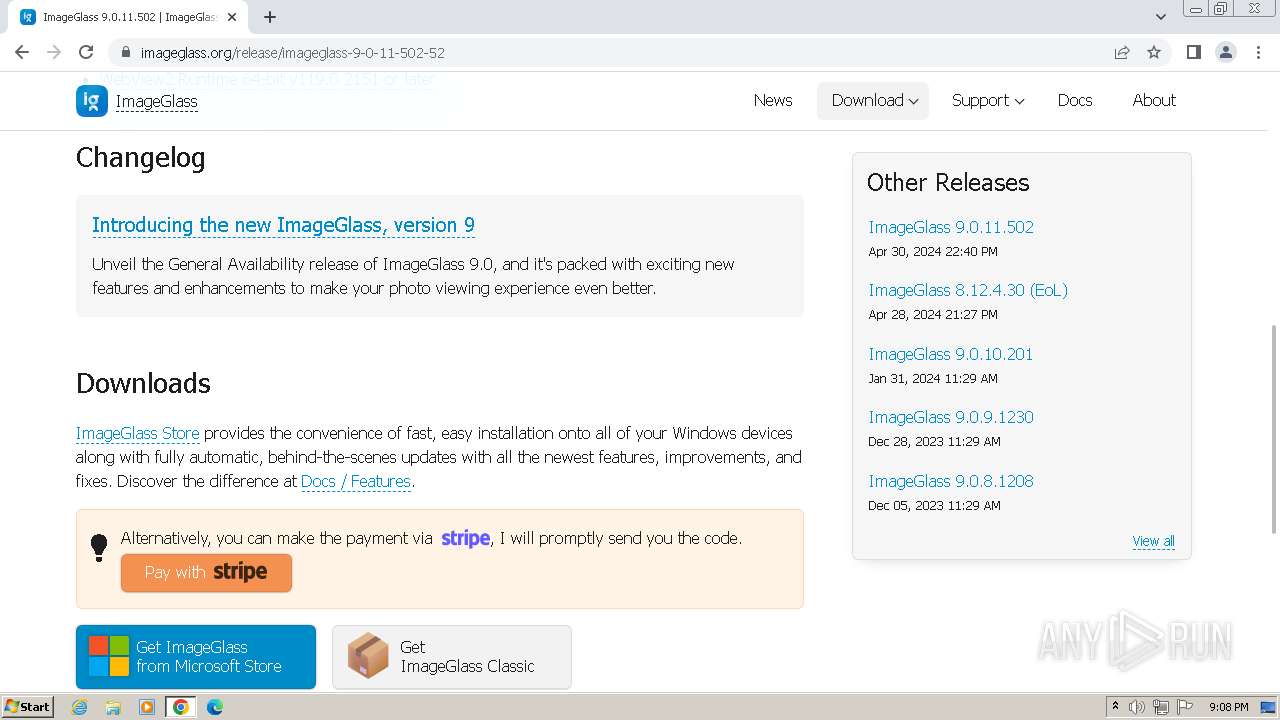The height and width of the screenshot is (720, 1280).
Task: Click the ImageGlass brand name link
Action: [x=156, y=101]
